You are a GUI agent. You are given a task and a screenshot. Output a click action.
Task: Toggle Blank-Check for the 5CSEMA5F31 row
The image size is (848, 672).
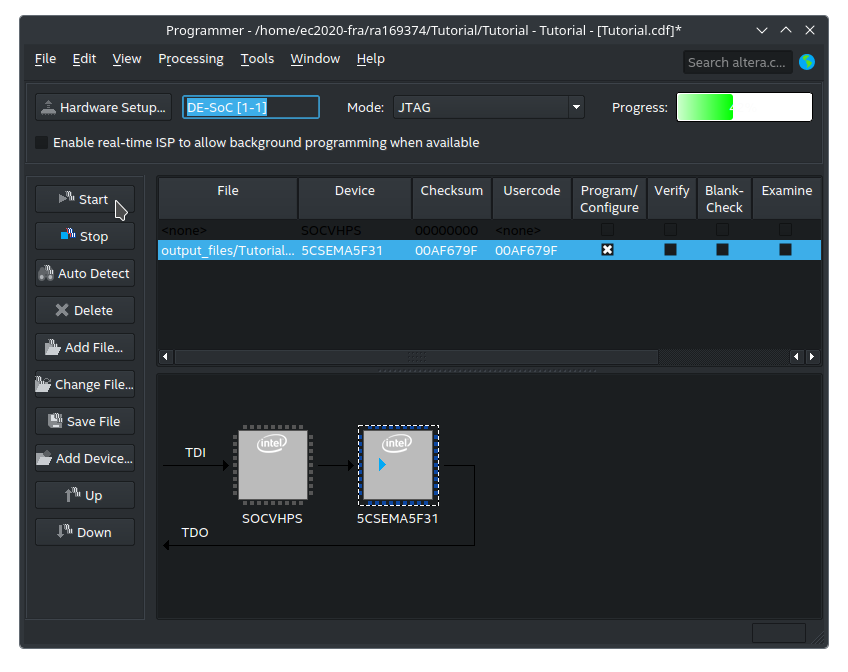(723, 250)
